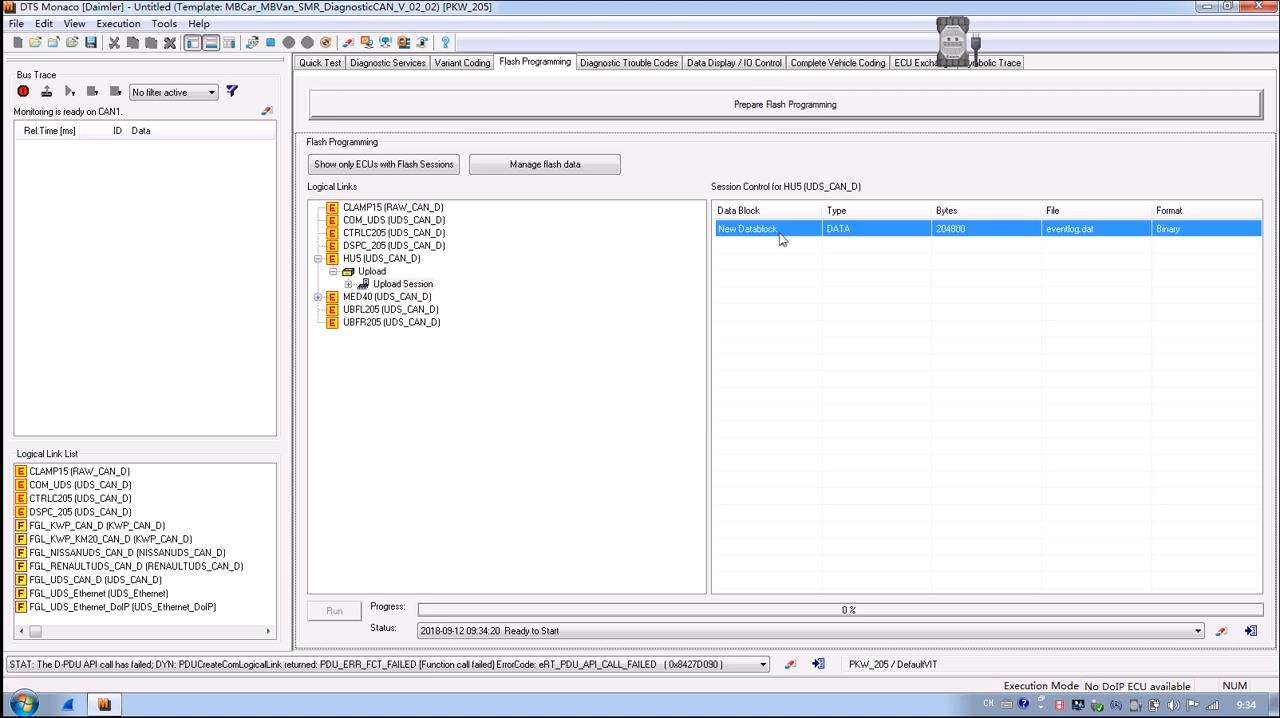The image size is (1280, 718).
Task: Open the Execution menu
Action: click(x=118, y=23)
